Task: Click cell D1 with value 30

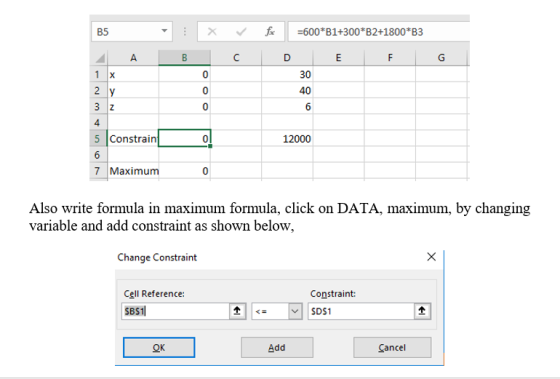Action: [x=287, y=74]
